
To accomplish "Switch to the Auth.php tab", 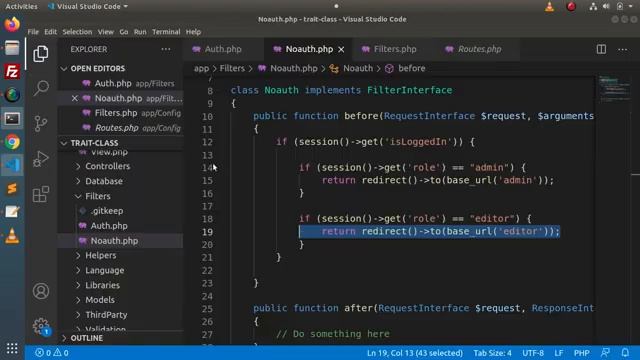I will coord(222,49).
